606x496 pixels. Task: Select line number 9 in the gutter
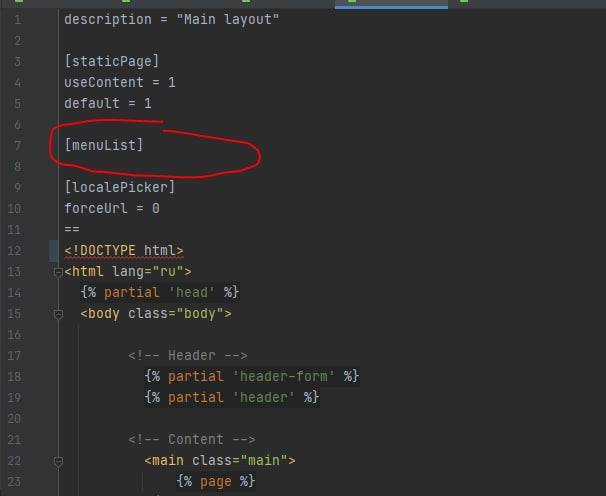pos(17,187)
